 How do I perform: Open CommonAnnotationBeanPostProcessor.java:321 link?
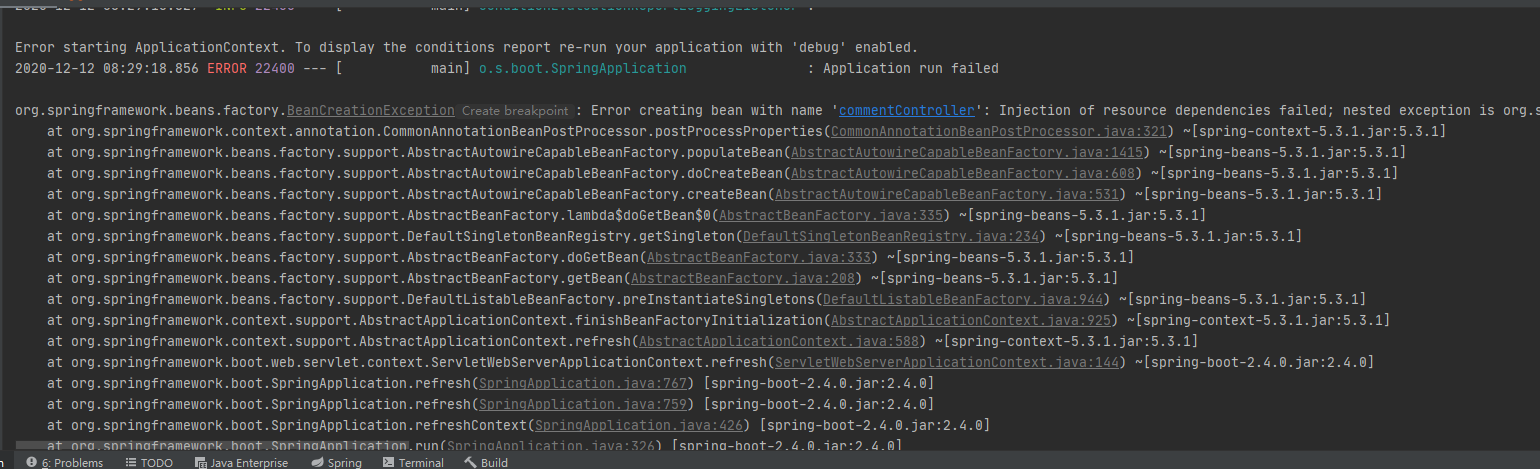pos(999,131)
